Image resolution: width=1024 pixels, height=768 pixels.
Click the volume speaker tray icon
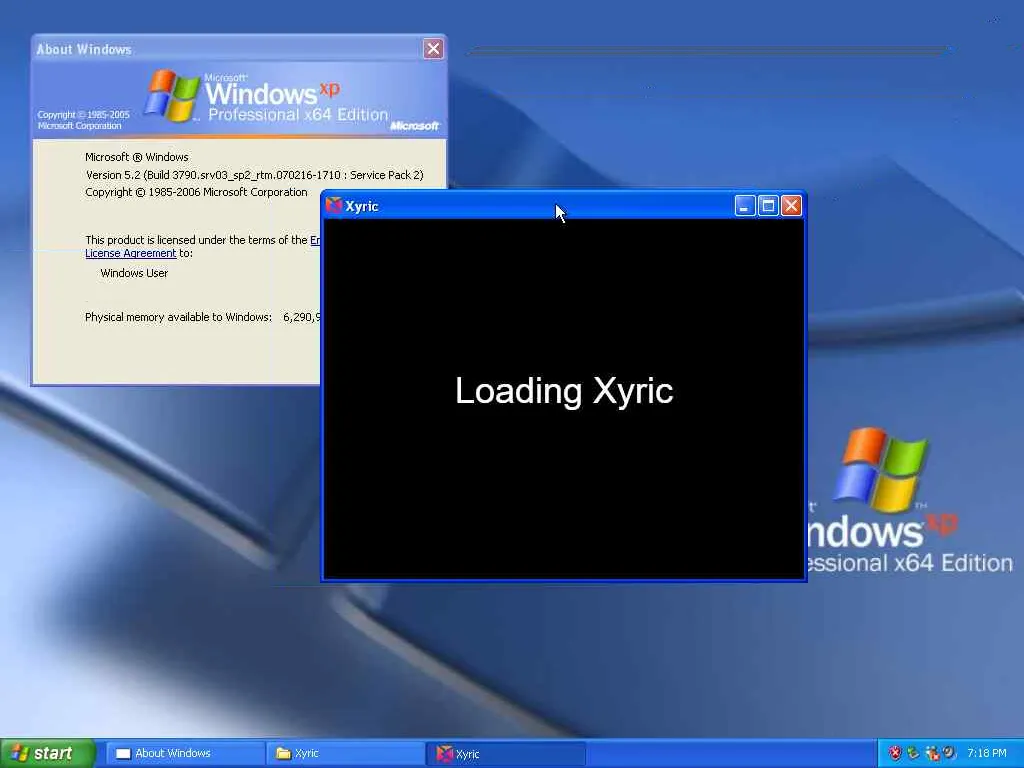949,753
